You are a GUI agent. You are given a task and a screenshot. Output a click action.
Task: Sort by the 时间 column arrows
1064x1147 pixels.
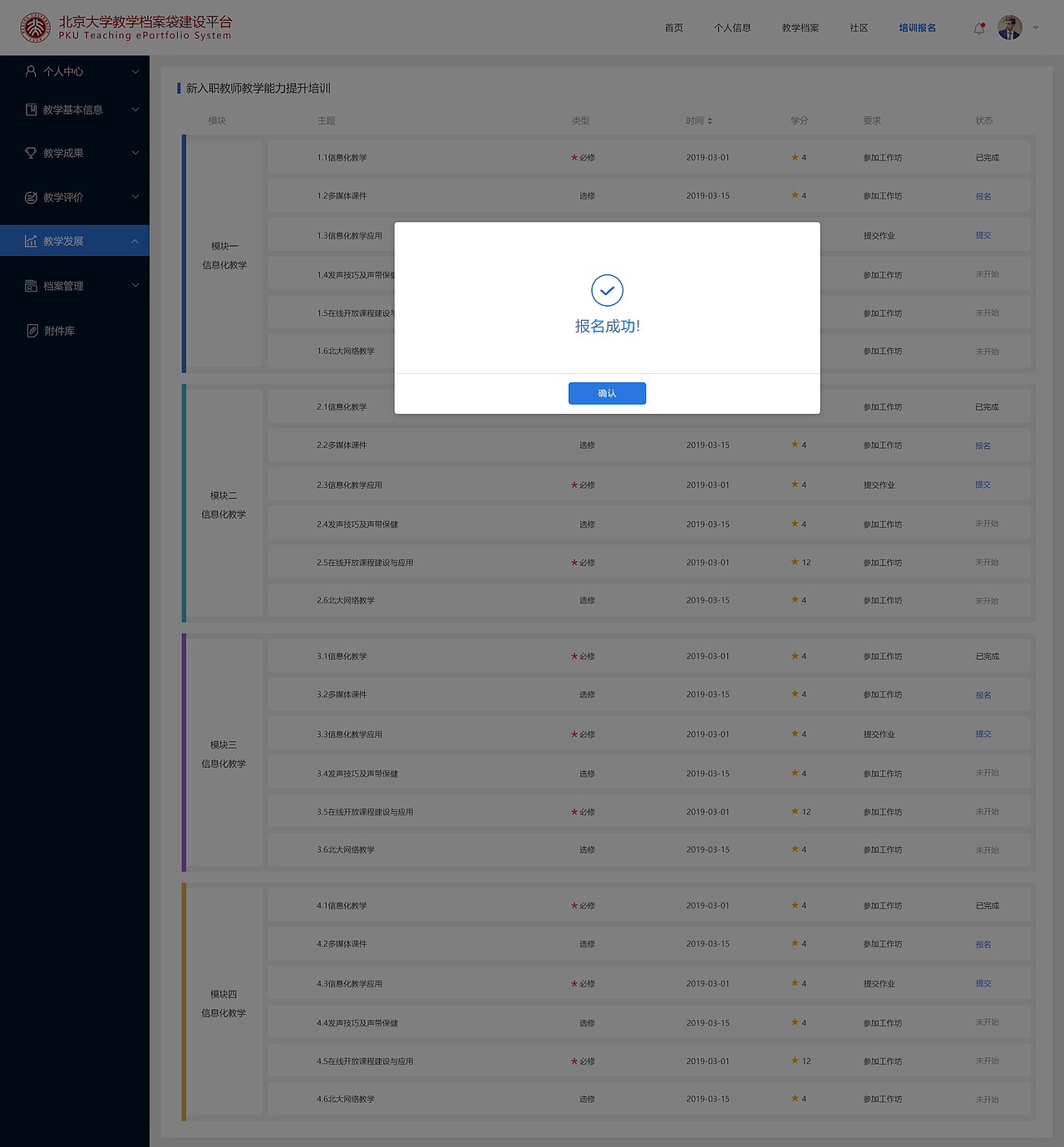click(x=709, y=121)
